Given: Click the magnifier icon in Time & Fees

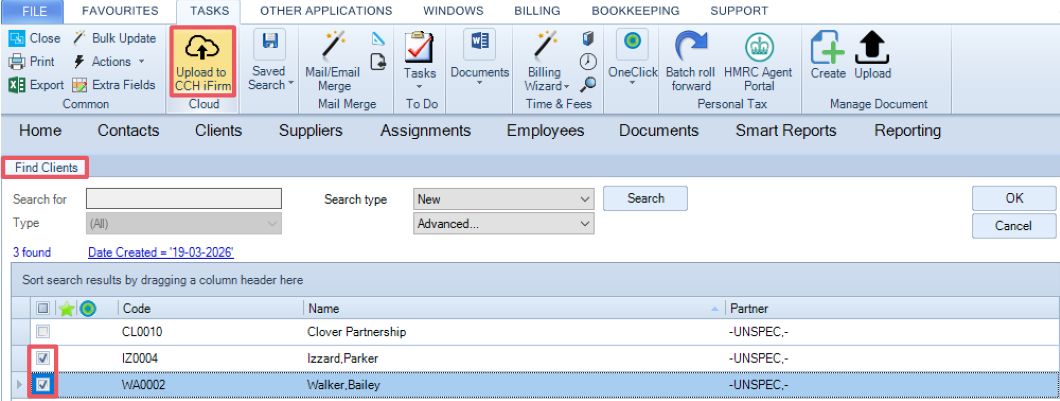Looking at the screenshot, I should point(588,85).
